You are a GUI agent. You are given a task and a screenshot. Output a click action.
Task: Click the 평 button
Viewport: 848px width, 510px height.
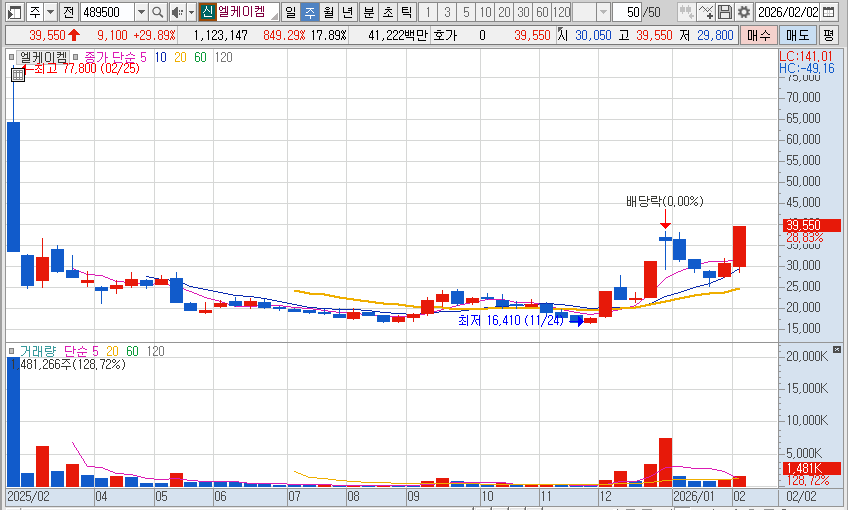click(x=828, y=36)
